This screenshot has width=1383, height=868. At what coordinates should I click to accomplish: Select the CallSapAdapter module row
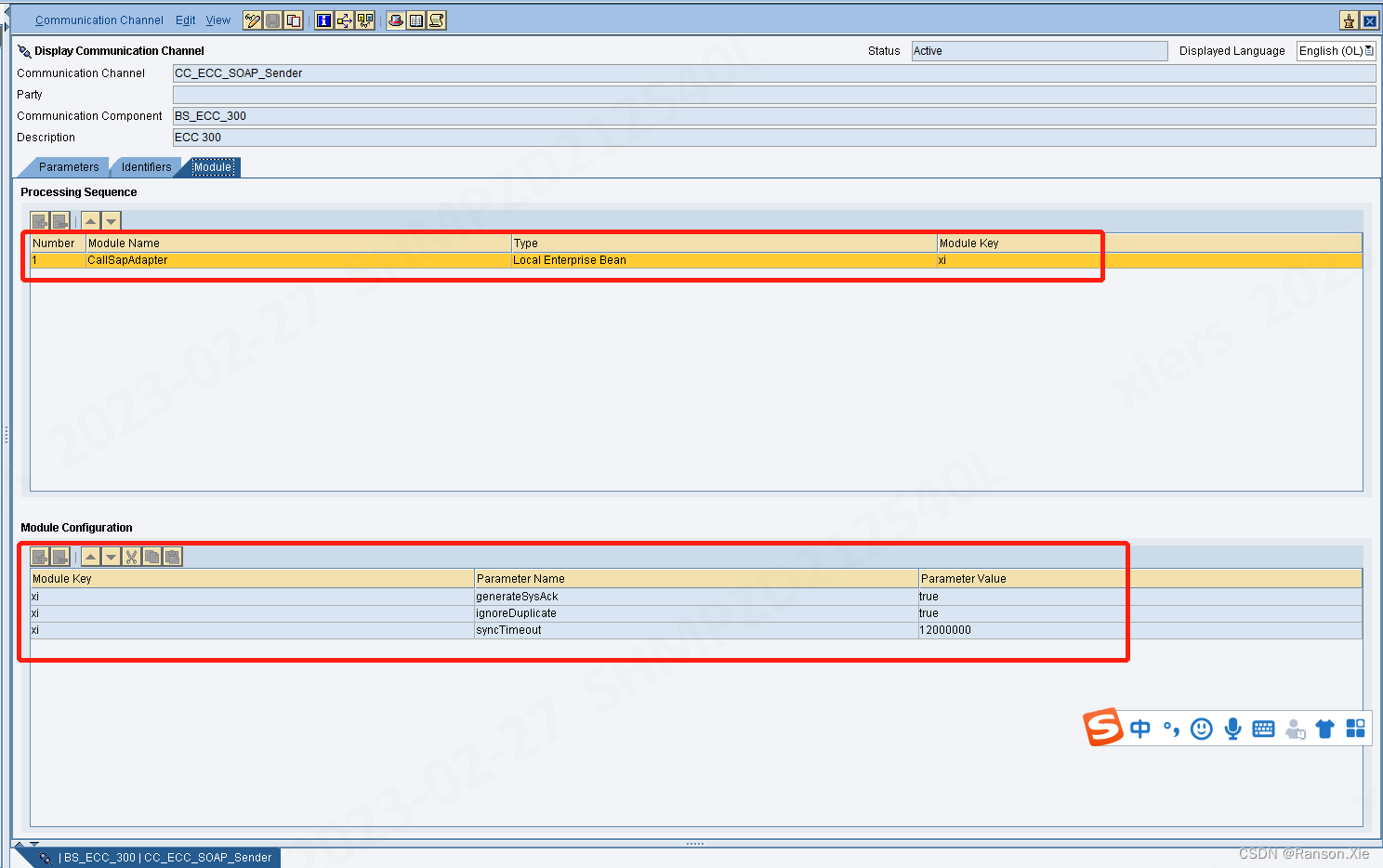(x=126, y=260)
